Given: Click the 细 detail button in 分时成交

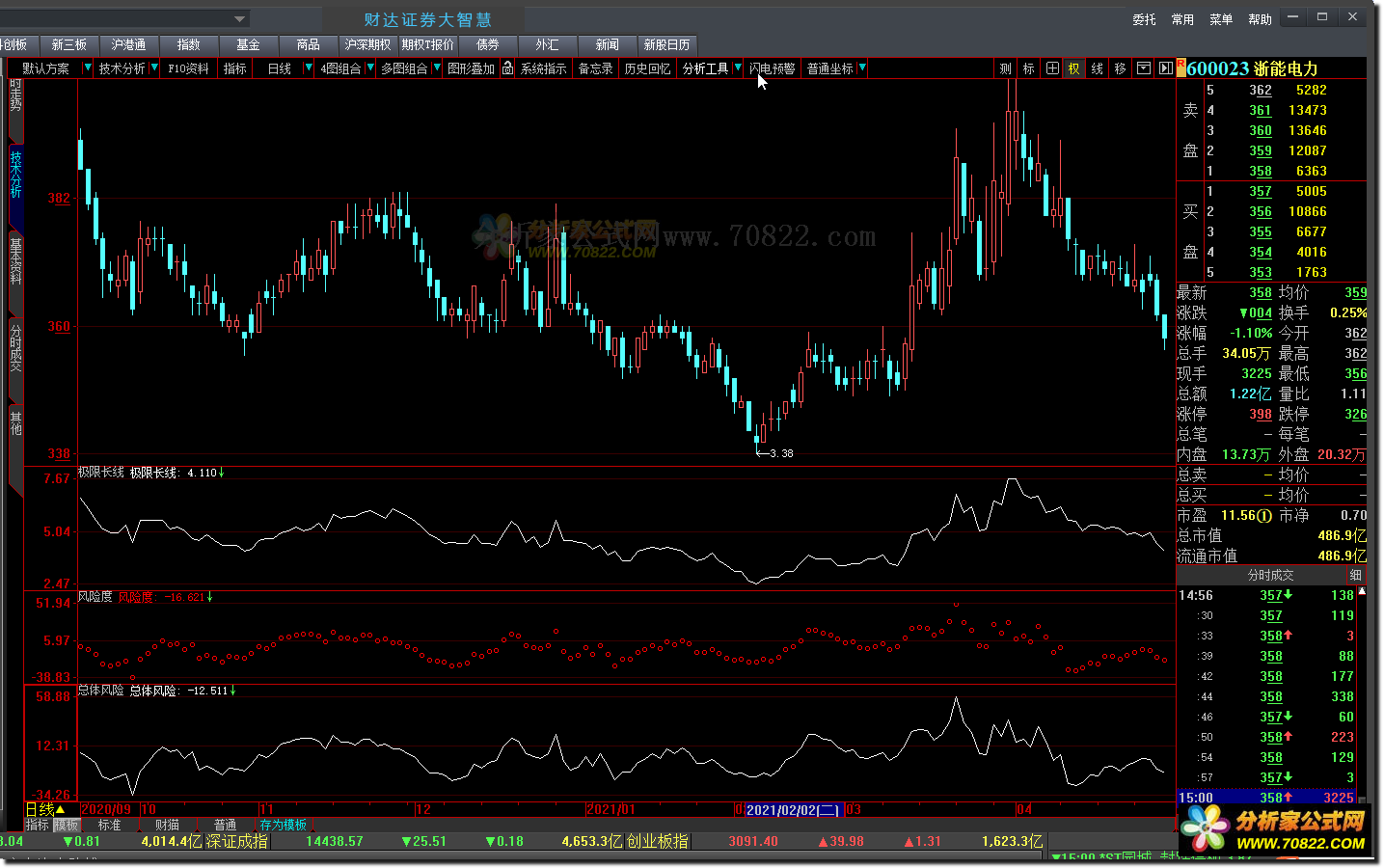Looking at the screenshot, I should [1356, 575].
